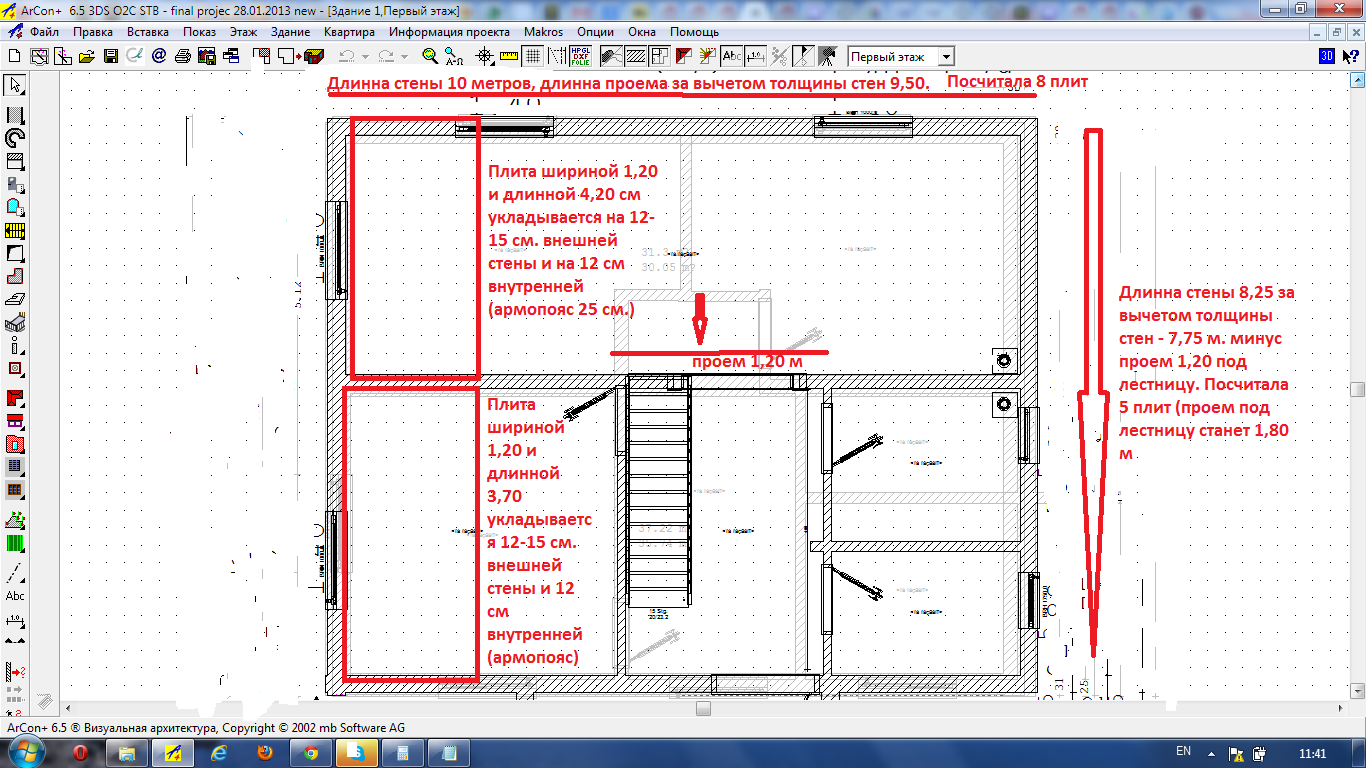Open the folder icon to load project
The image size is (1366, 768).
click(87, 56)
